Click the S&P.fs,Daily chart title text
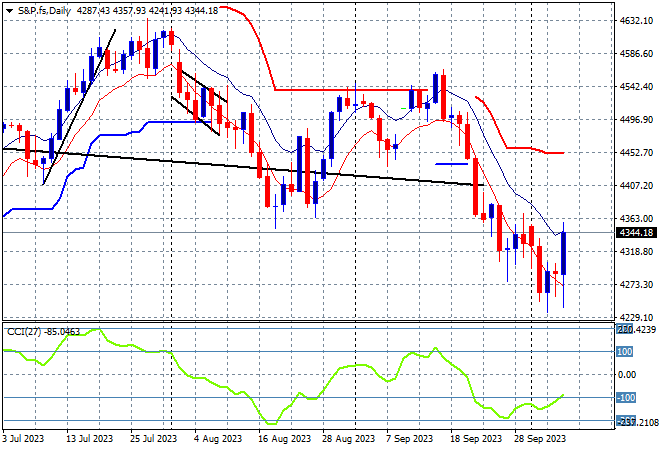The height and width of the screenshot is (450, 660). coord(44,11)
